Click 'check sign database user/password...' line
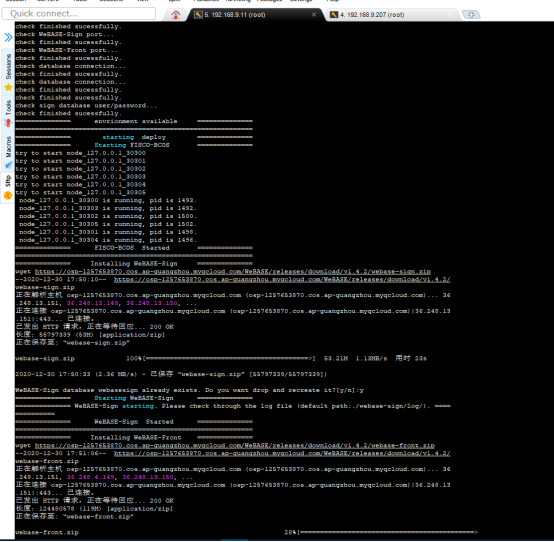The image size is (554, 542). (x=86, y=106)
